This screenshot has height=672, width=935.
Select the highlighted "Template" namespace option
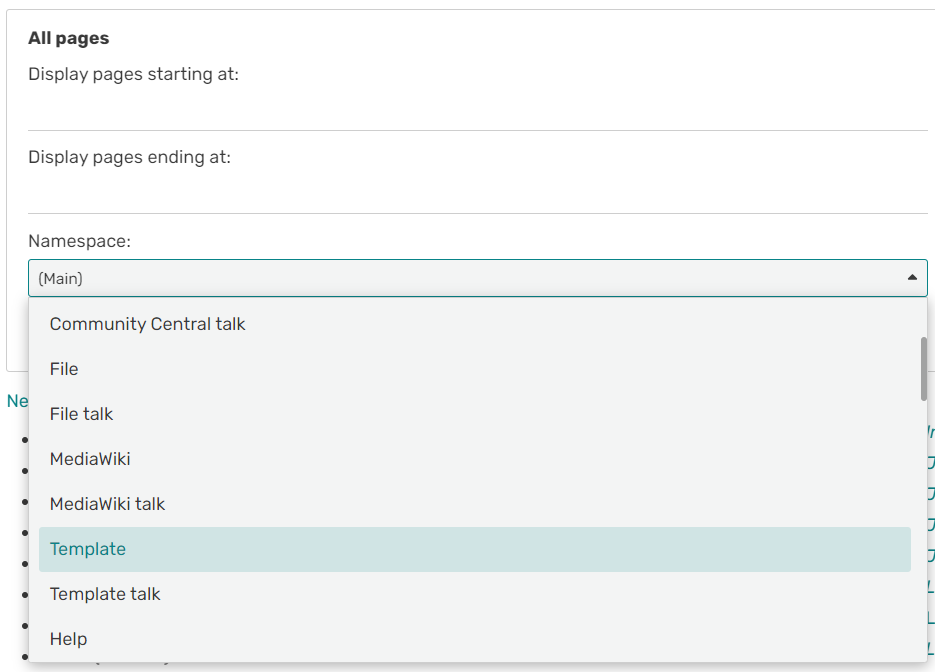point(88,549)
